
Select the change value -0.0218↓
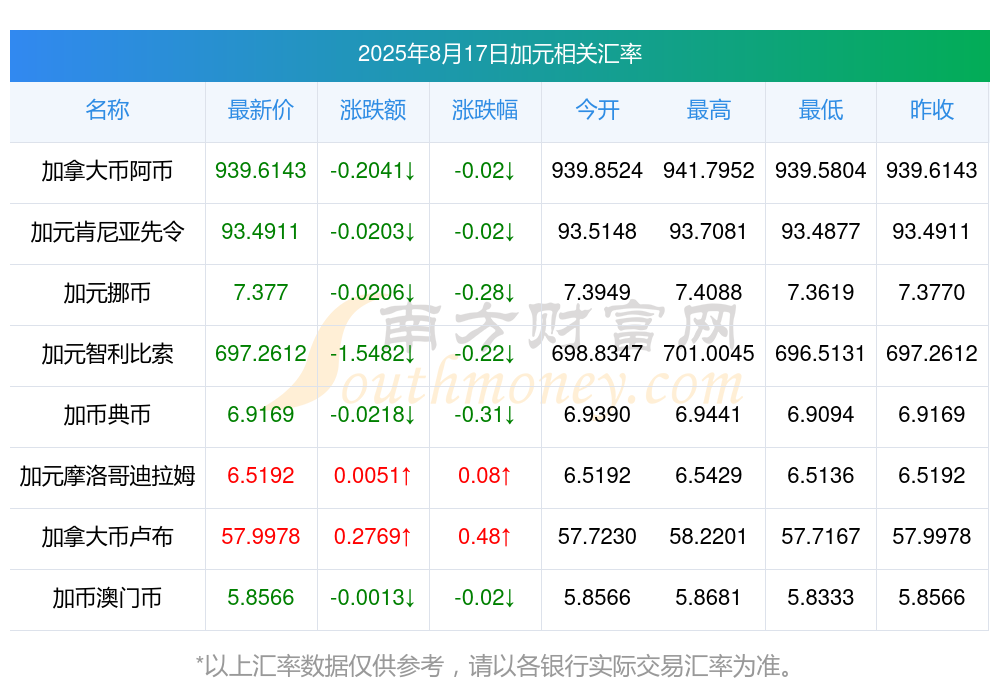tap(373, 415)
